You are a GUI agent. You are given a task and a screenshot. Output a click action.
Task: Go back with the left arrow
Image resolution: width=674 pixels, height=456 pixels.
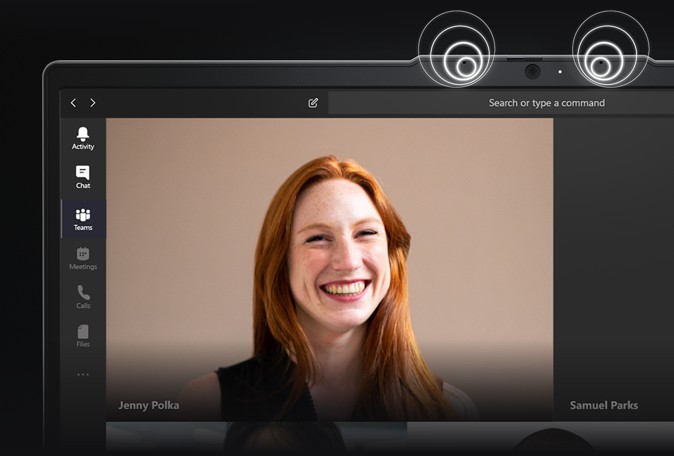pos(73,103)
